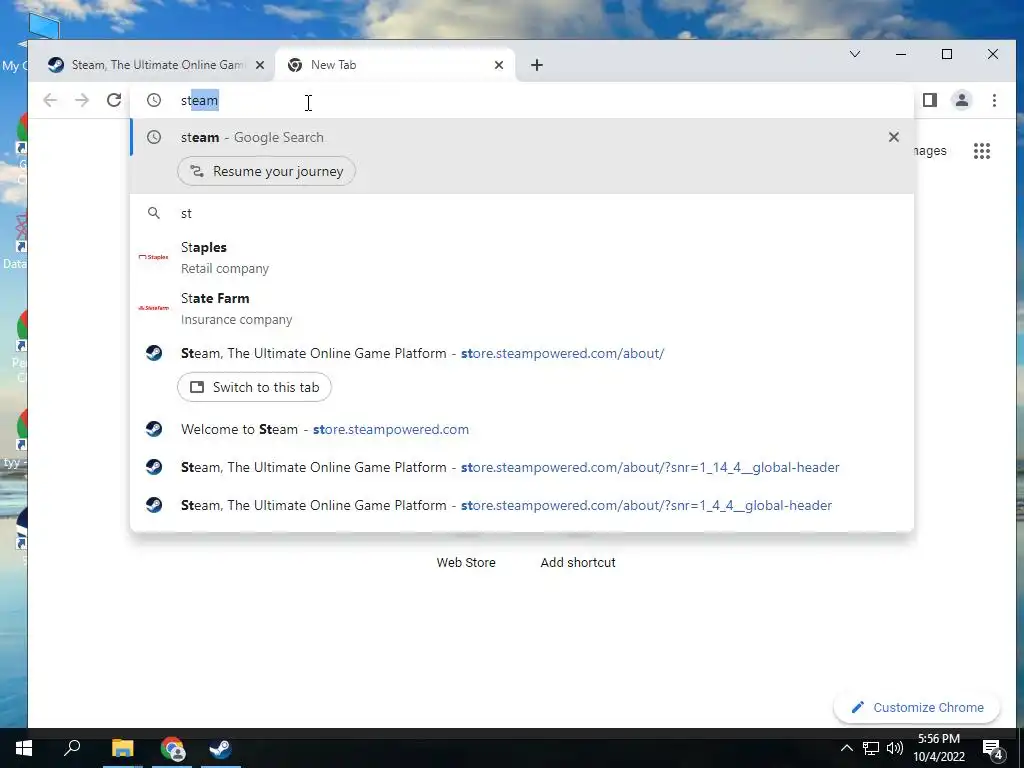Screen dimensions: 1024x768
Task: Open the taskbar search magnifier
Action: (72, 748)
